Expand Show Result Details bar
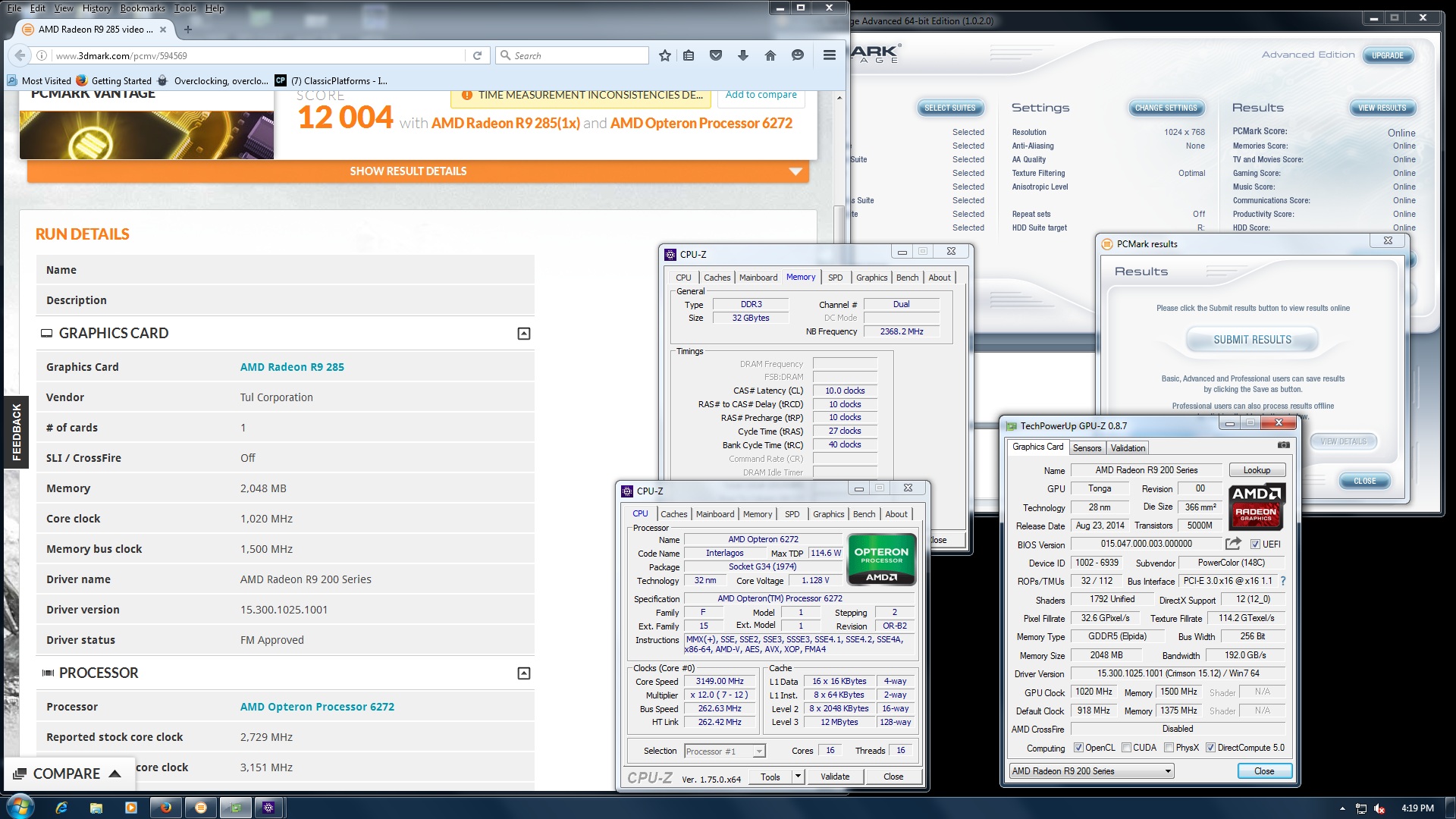 pos(418,171)
